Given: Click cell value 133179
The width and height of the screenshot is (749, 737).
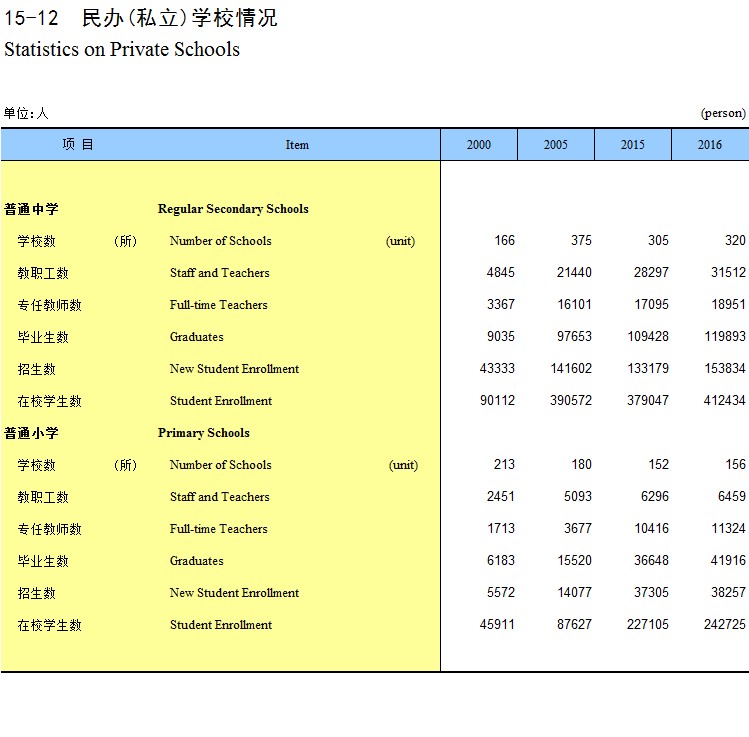Looking at the screenshot, I should pyautogui.click(x=648, y=368).
